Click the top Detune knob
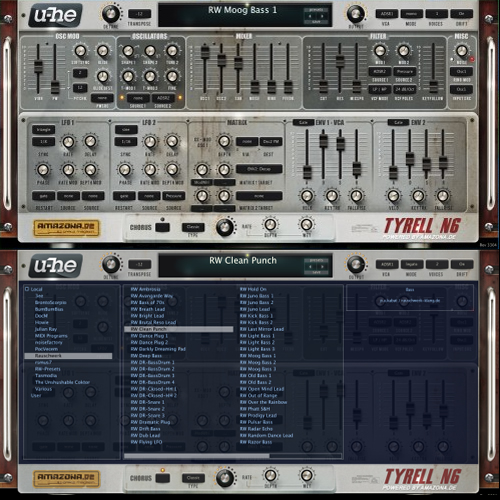This screenshot has height=500, width=500. pyautogui.click(x=111, y=13)
